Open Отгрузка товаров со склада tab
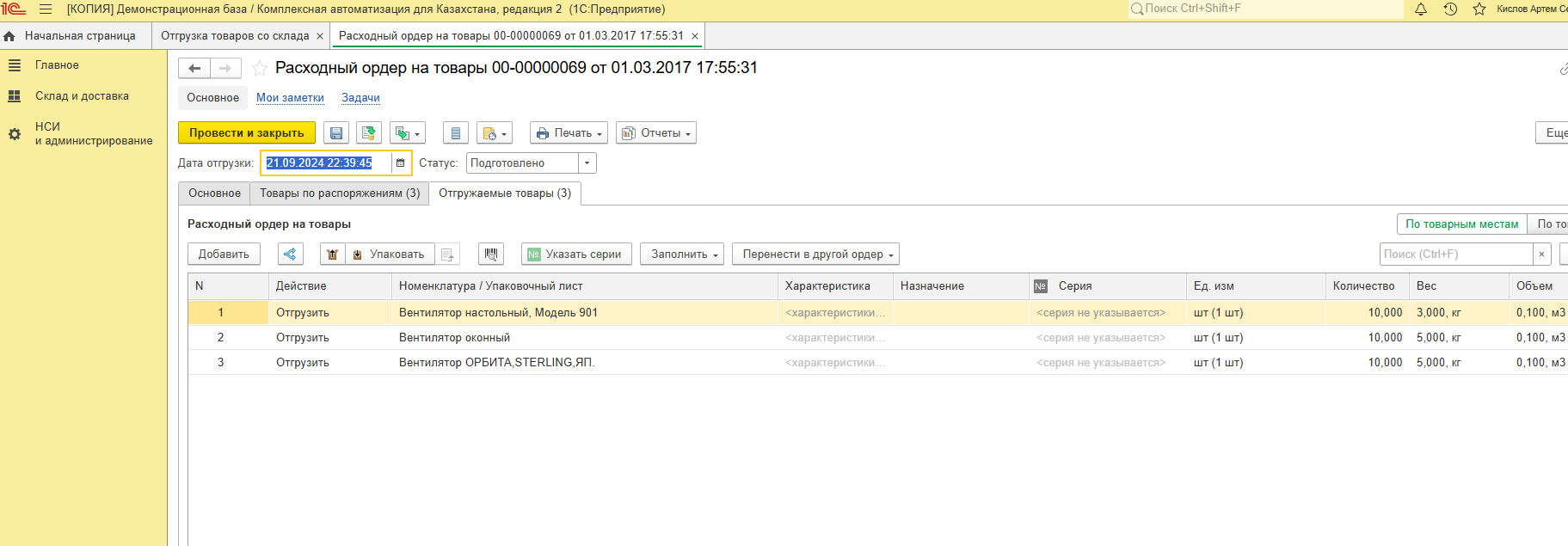This screenshot has width=1568, height=546. tap(235, 36)
